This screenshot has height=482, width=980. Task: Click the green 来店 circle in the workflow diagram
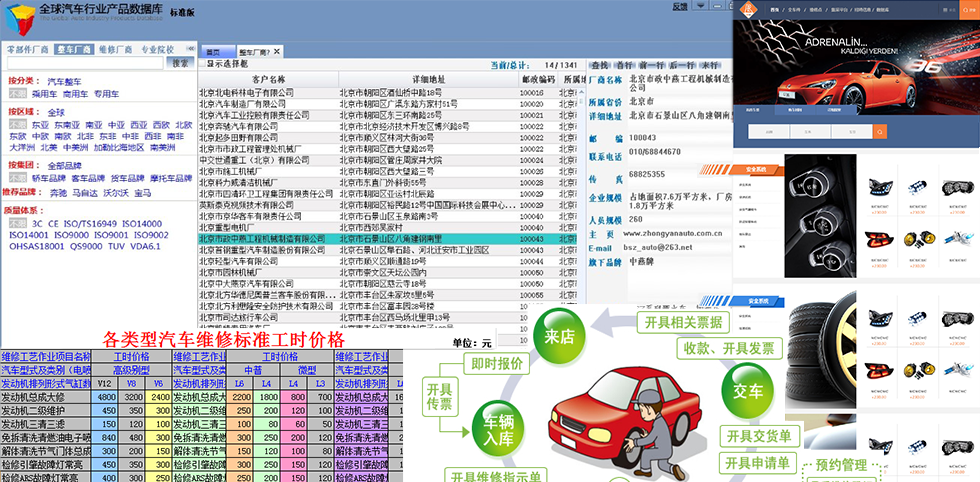pyautogui.click(x=559, y=336)
